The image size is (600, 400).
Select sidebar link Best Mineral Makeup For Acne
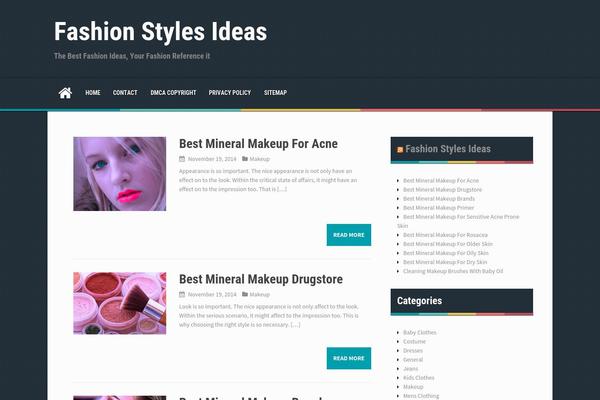(441, 180)
